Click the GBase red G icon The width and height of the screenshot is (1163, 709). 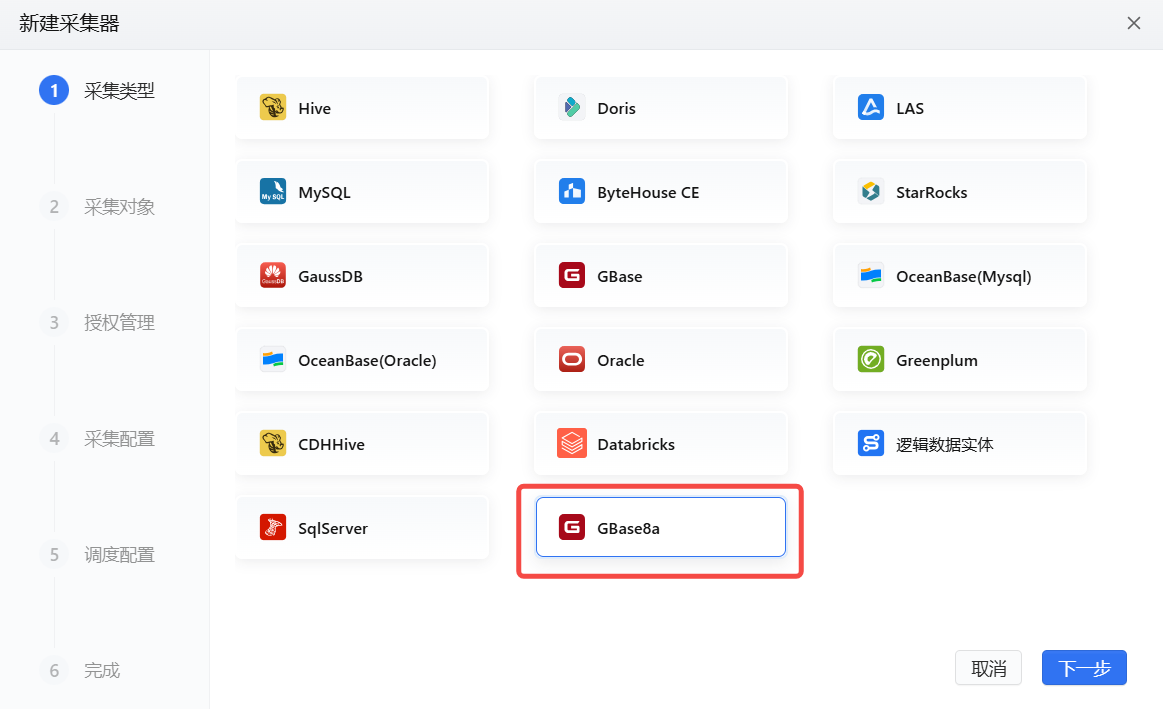tap(572, 275)
